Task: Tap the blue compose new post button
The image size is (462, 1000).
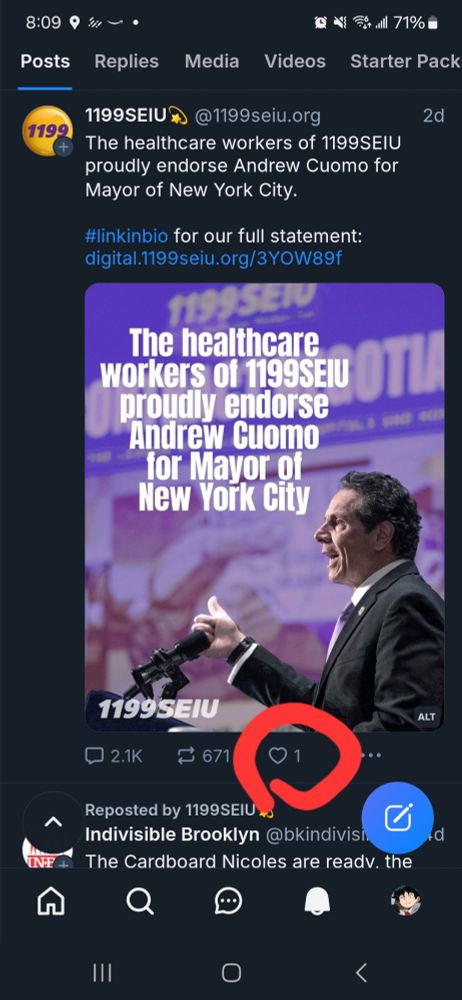Action: click(x=397, y=818)
